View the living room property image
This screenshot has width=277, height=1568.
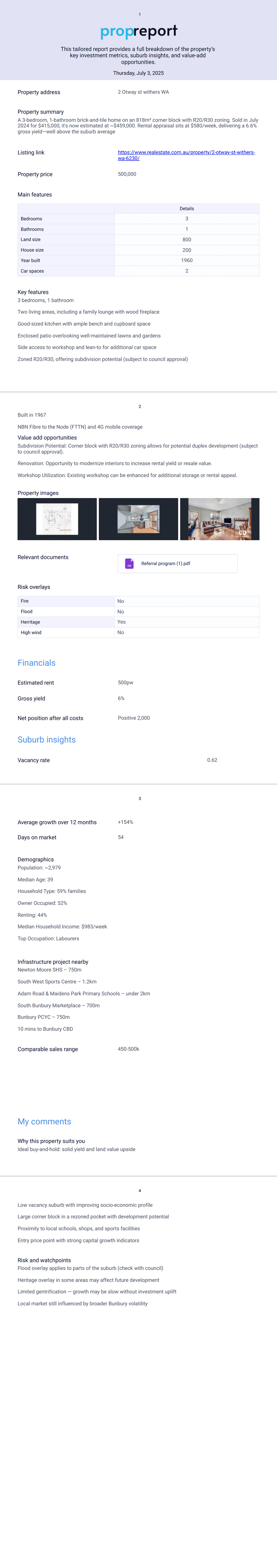tap(220, 519)
